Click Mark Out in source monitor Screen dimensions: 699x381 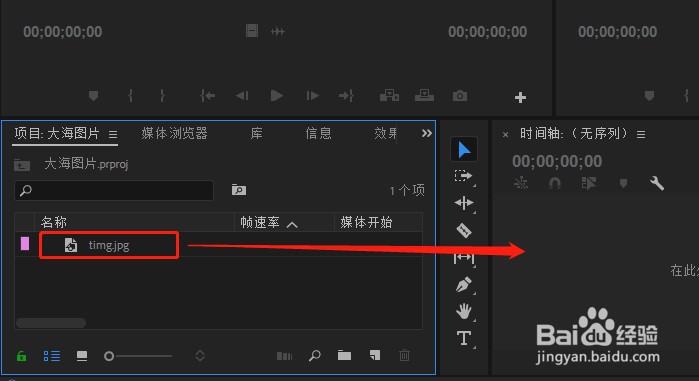[x=162, y=96]
